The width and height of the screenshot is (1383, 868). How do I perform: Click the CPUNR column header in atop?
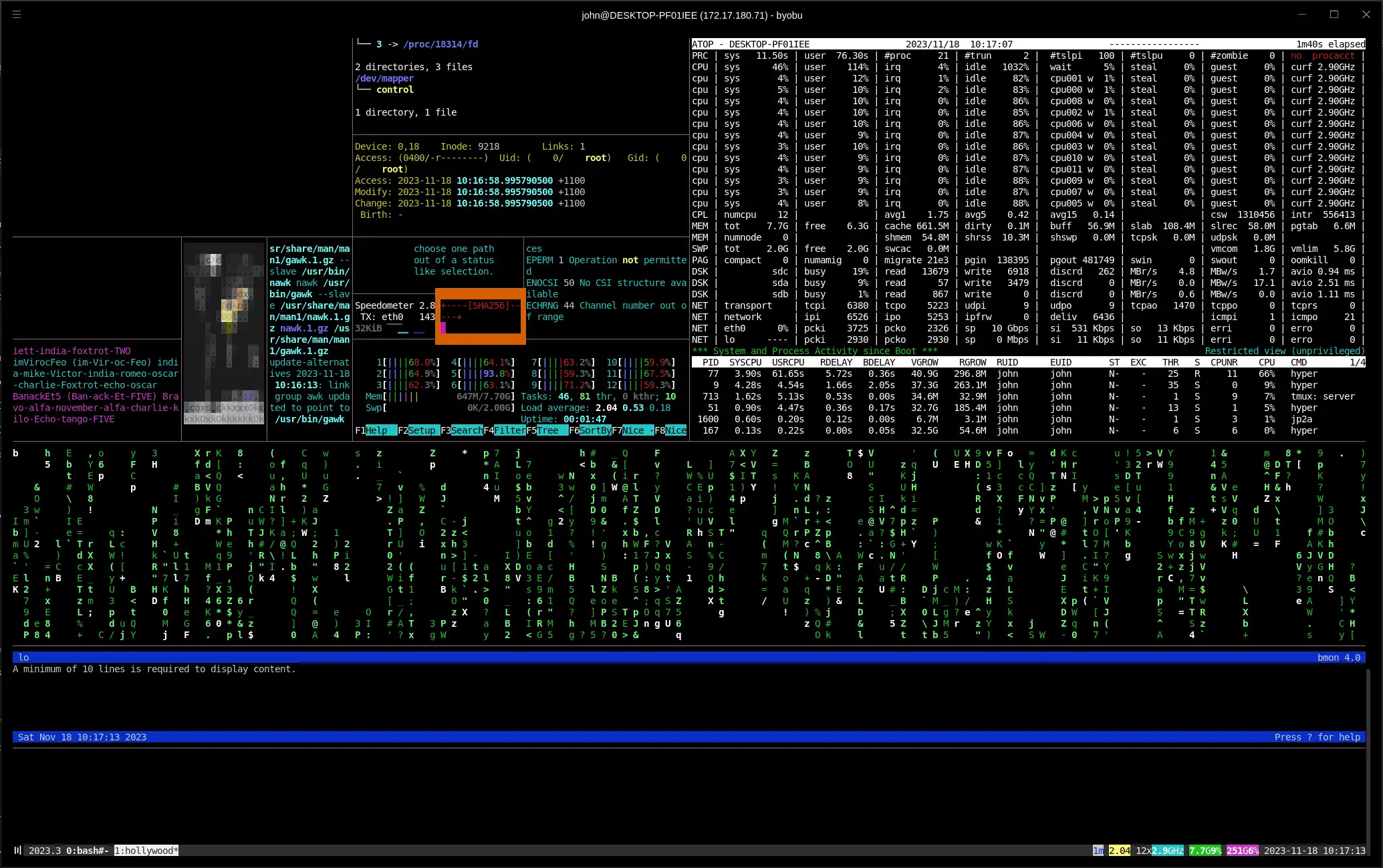click(1224, 362)
